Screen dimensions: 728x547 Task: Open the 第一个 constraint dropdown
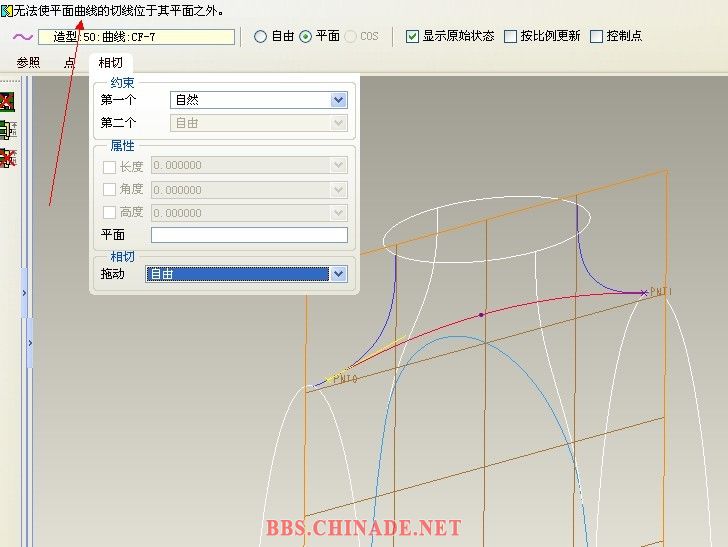tap(338, 100)
